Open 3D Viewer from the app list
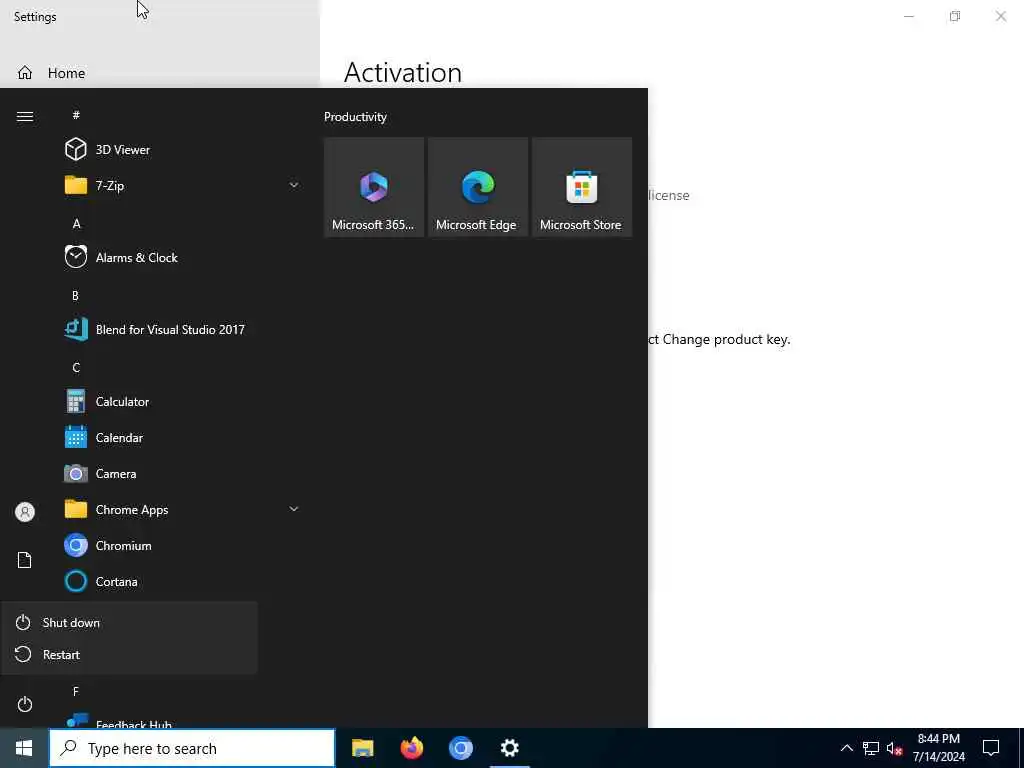This screenshot has width=1024, height=768. (182, 150)
